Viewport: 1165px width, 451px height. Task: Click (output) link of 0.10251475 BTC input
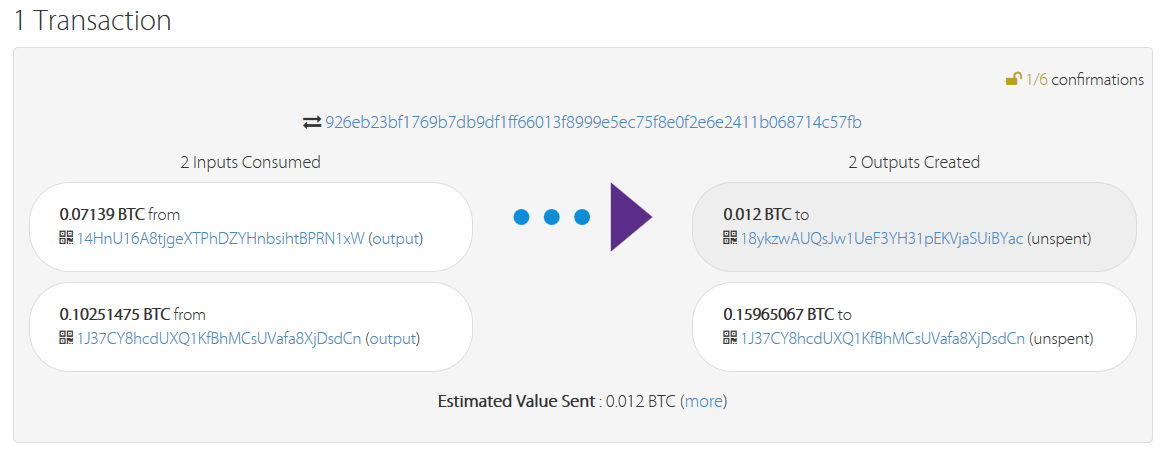pyautogui.click(x=392, y=338)
